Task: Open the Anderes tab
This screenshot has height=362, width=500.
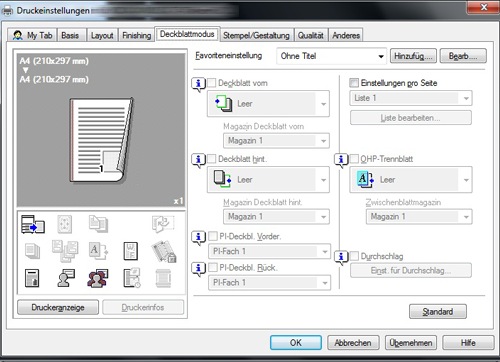Action: (x=346, y=35)
